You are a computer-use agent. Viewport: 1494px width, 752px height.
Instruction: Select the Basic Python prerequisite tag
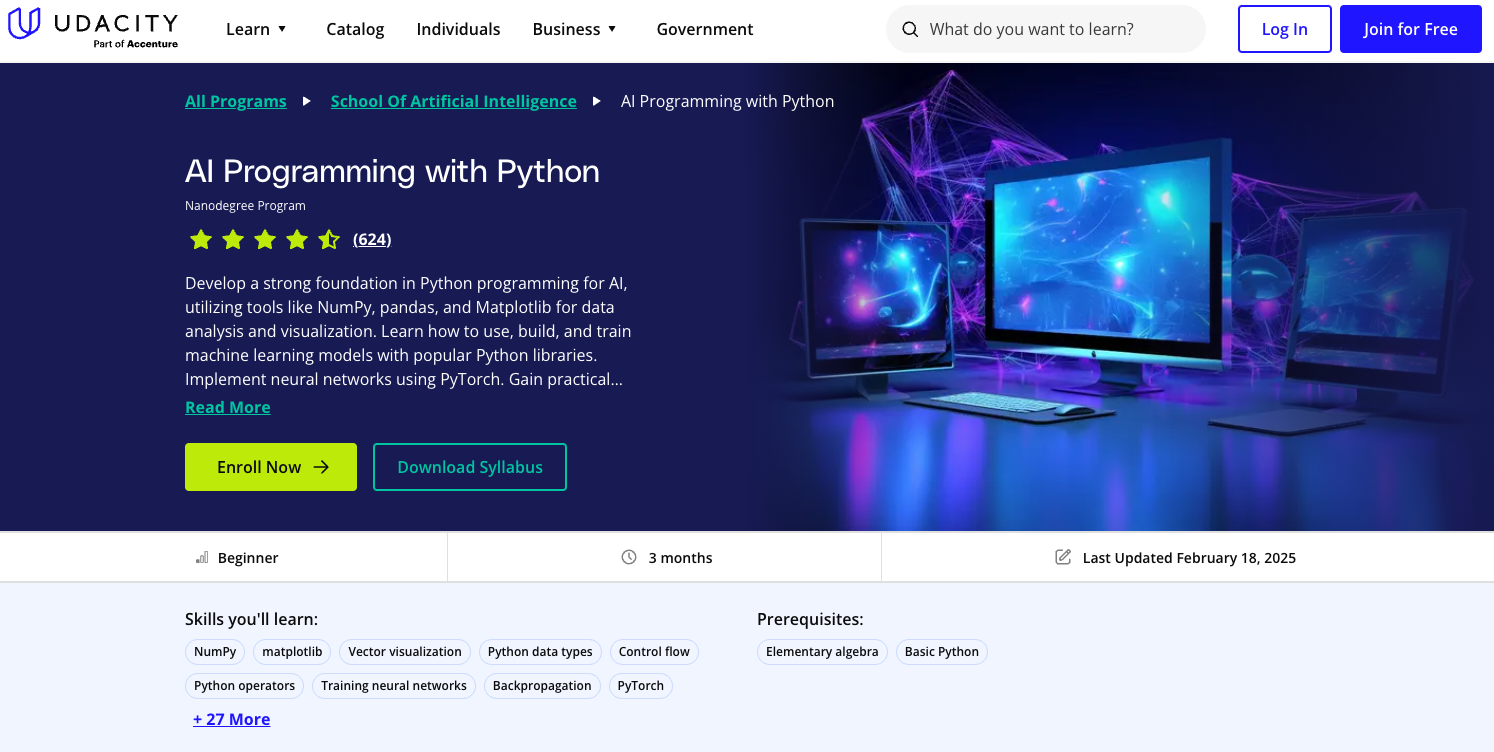coord(942,652)
